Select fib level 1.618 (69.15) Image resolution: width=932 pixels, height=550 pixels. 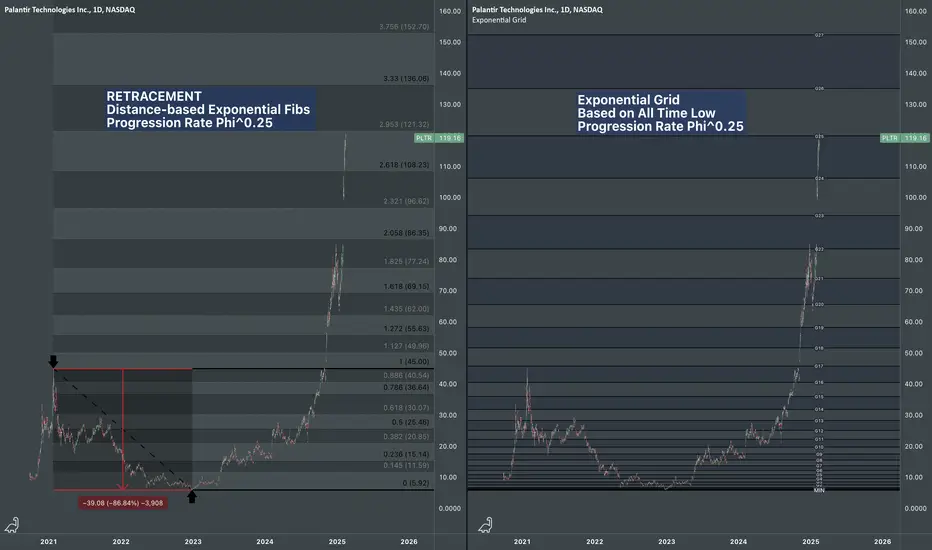pyautogui.click(x=406, y=287)
